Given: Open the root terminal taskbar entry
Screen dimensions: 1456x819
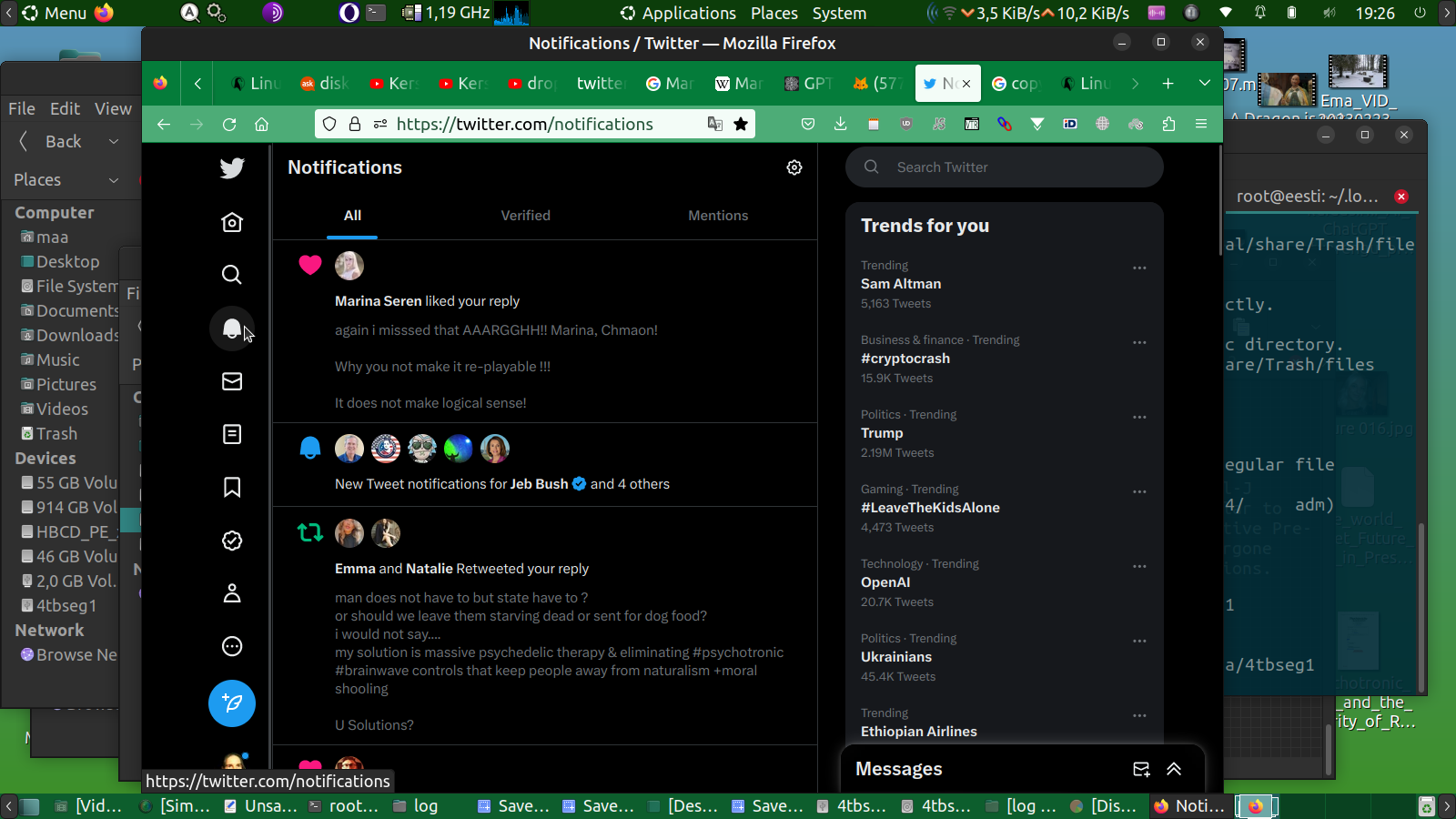Looking at the screenshot, I should point(344,805).
